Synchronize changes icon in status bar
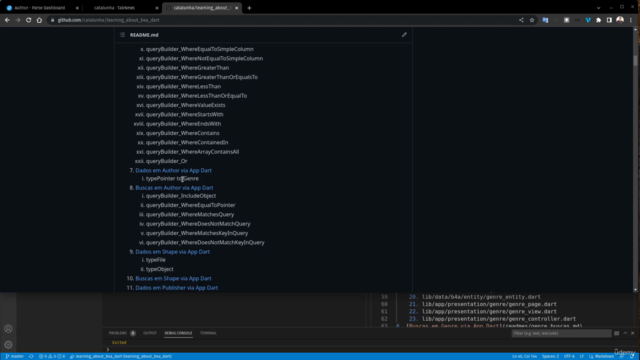Image resolution: width=640 pixels, height=360 pixels. point(31,356)
